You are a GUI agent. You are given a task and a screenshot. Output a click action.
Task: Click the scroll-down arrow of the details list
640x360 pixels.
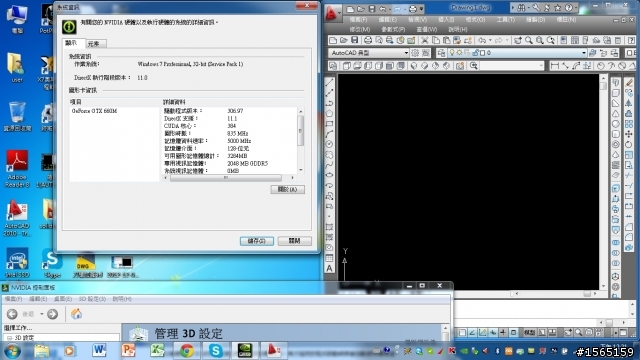[301, 169]
